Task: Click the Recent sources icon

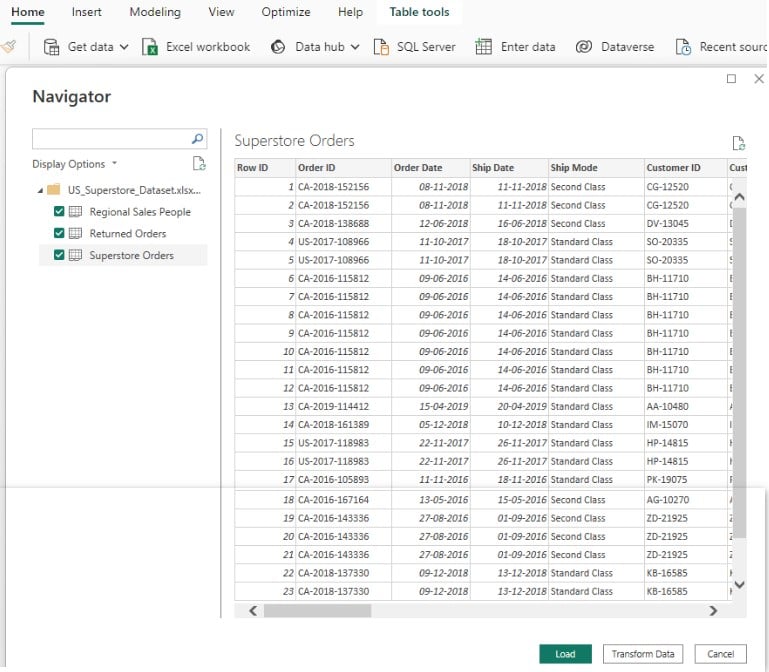Action: point(683,47)
